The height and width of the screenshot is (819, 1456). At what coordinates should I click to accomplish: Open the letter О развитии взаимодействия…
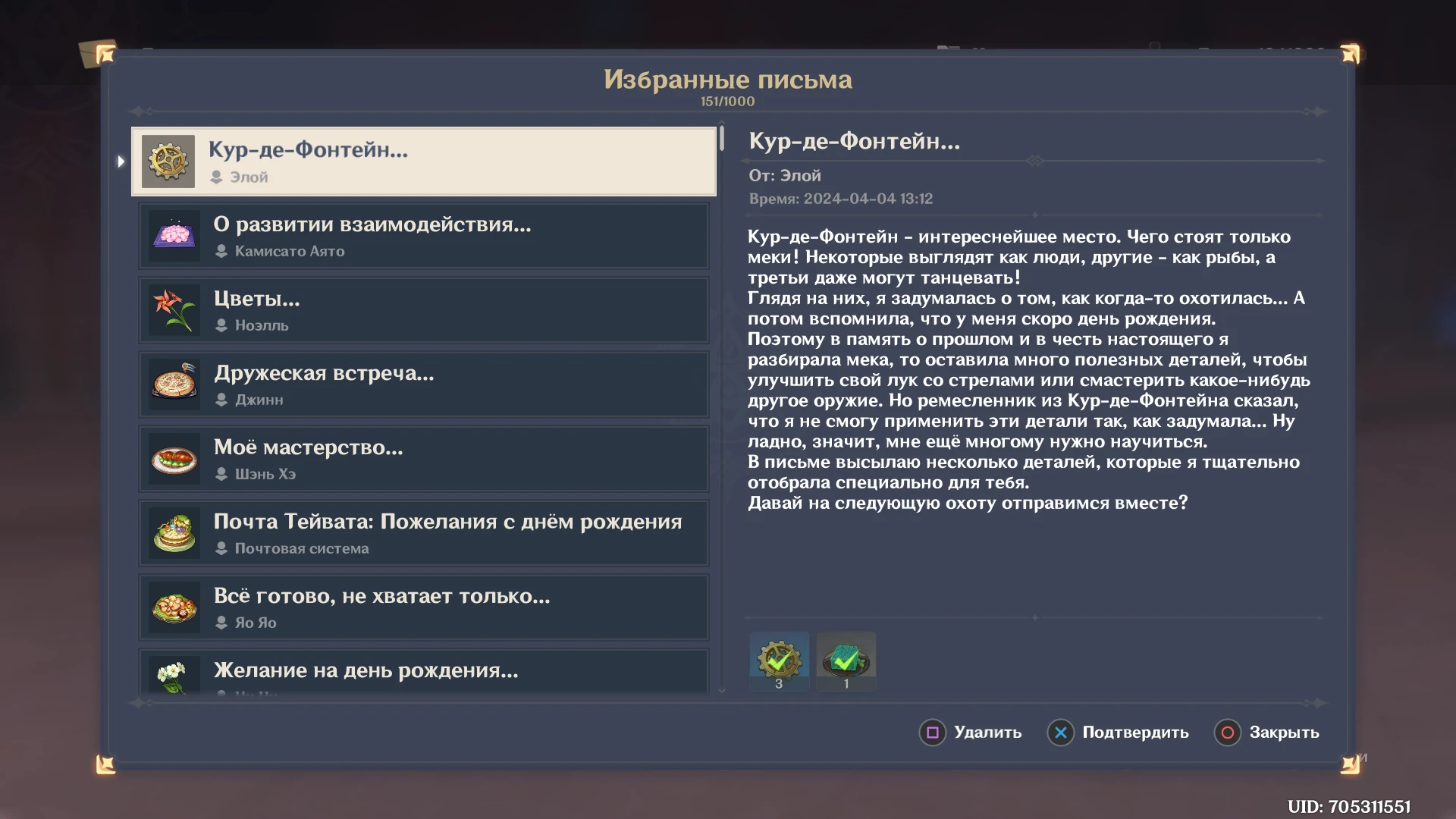point(424,236)
